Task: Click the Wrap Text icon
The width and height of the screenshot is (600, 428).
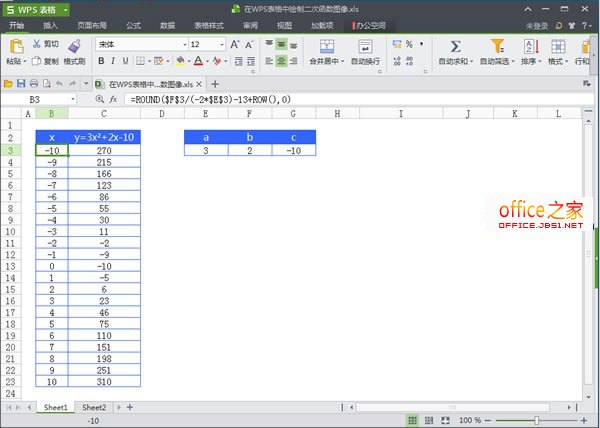Action: coord(365,46)
